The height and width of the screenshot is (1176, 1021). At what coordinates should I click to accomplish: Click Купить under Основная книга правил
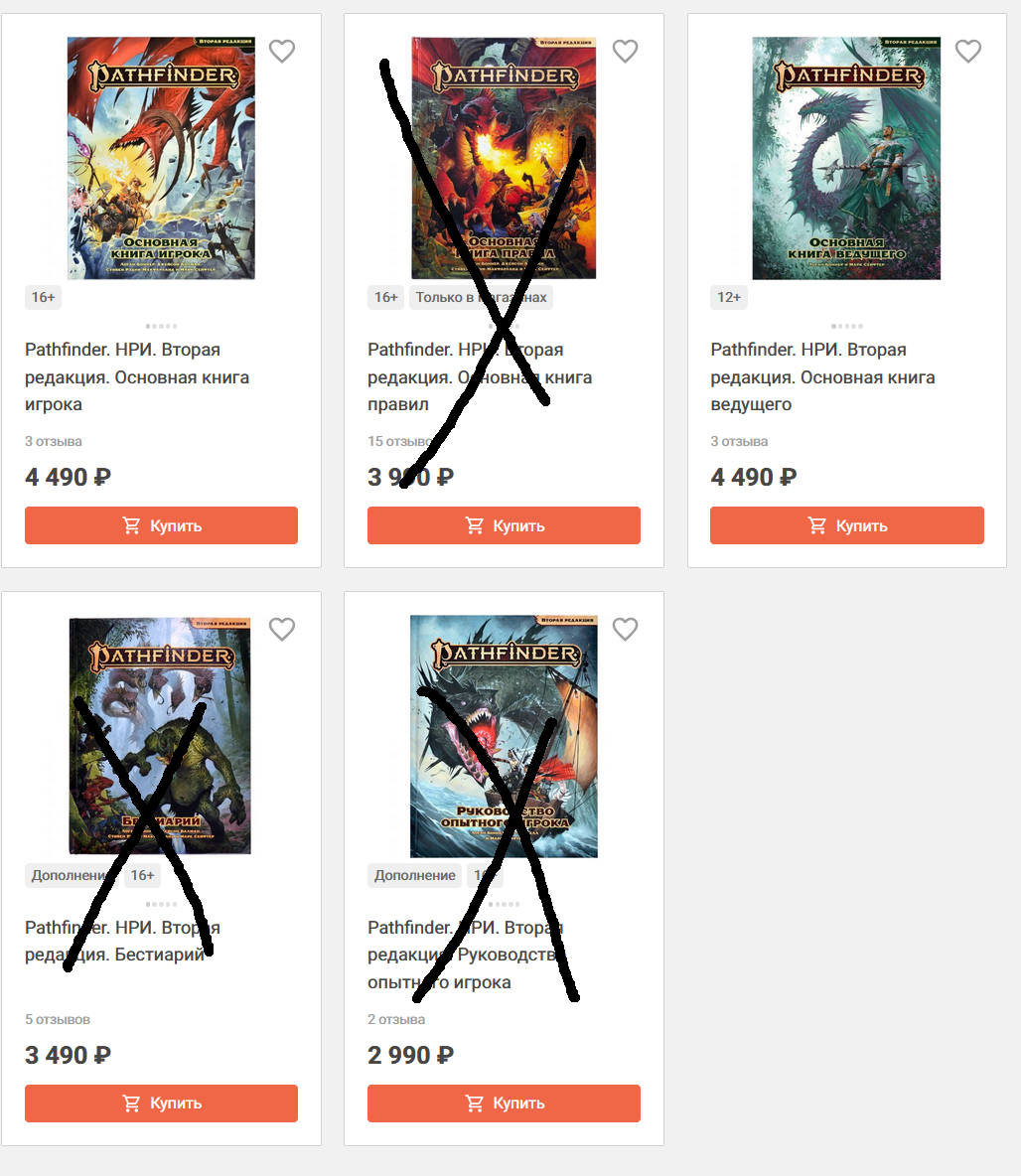click(505, 525)
